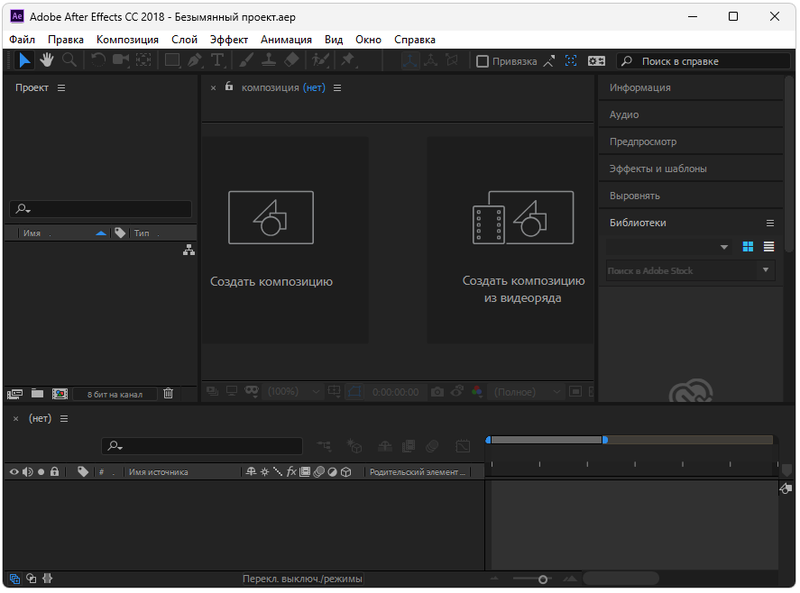
Task: Open the Слой menu
Action: pyautogui.click(x=184, y=40)
